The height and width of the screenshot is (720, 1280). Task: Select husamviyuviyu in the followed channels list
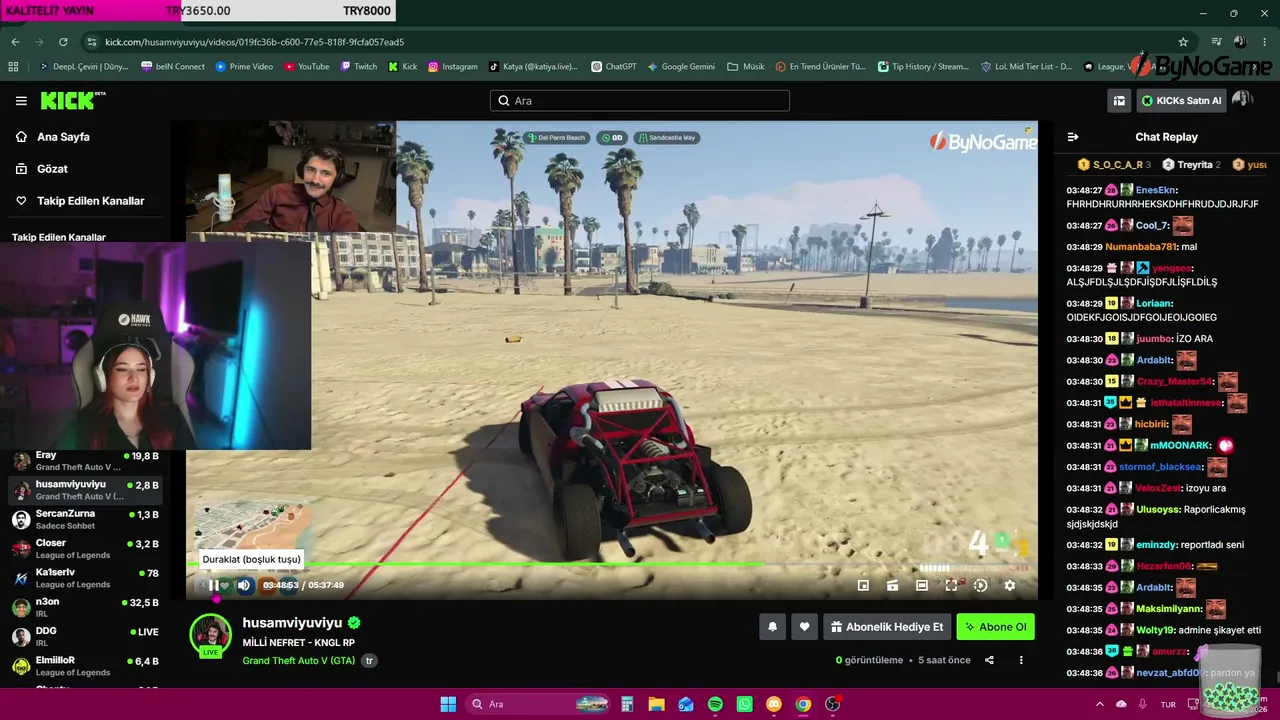coord(85,490)
